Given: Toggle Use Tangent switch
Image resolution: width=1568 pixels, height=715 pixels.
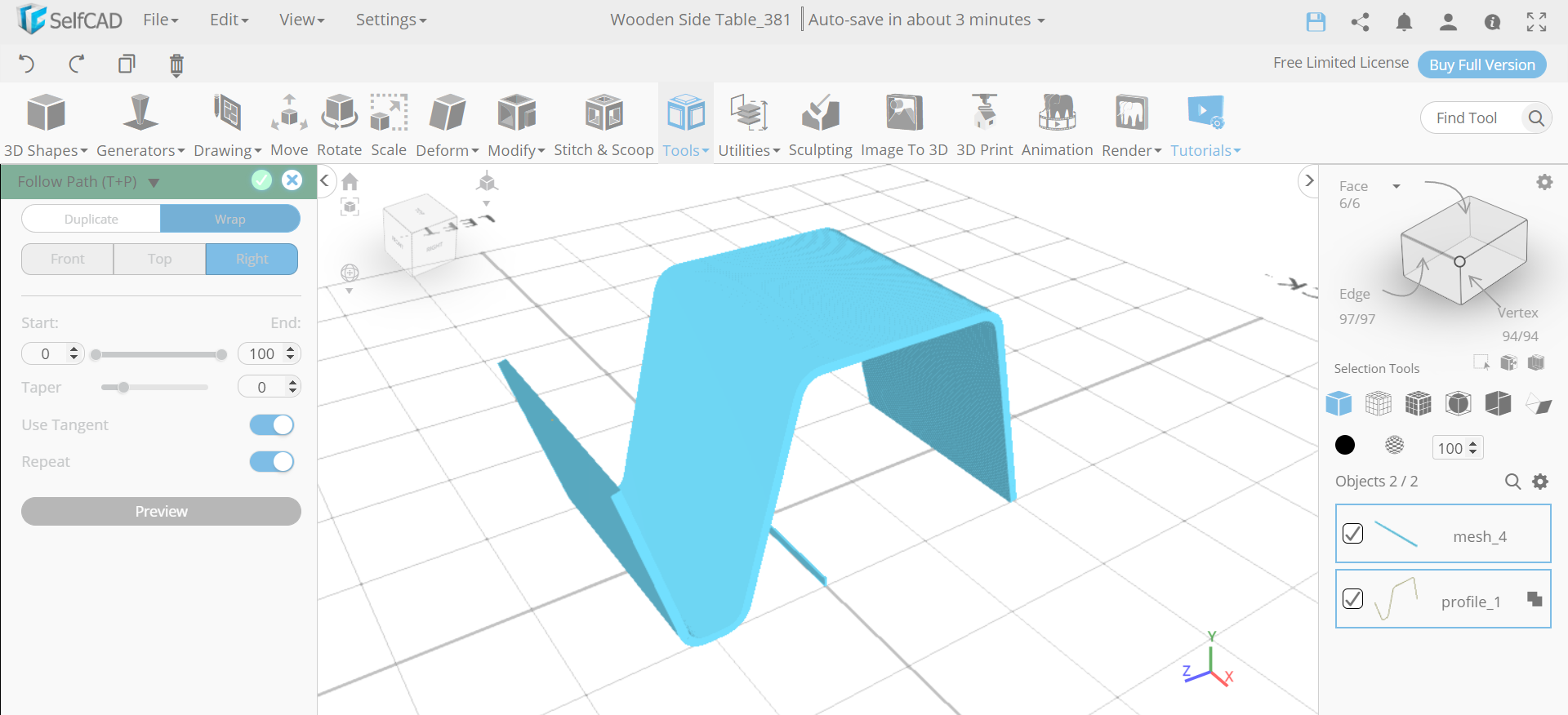Looking at the screenshot, I should coord(272,425).
